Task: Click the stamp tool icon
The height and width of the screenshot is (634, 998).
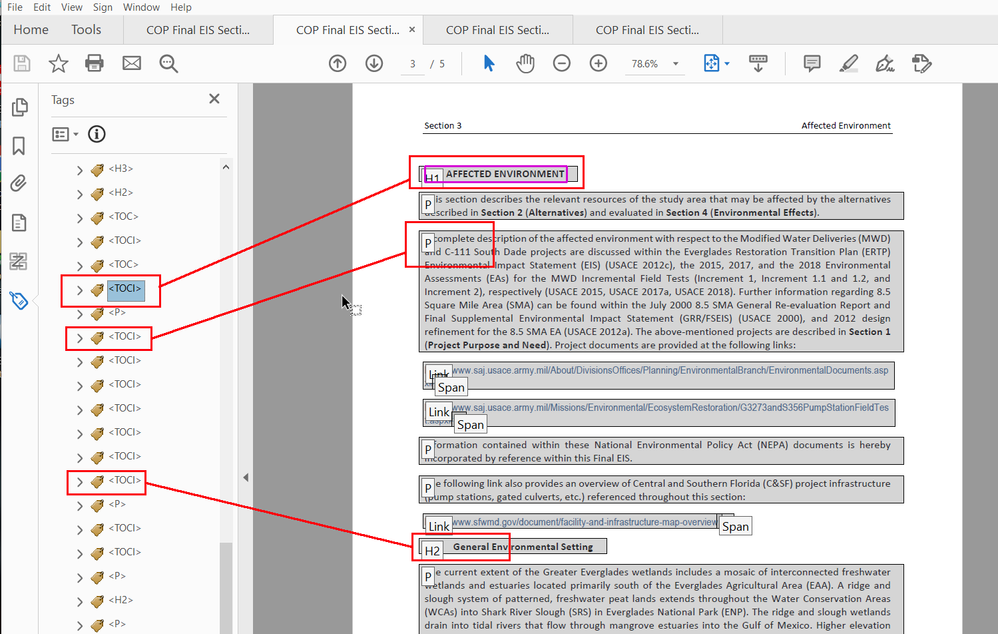Action: (922, 63)
